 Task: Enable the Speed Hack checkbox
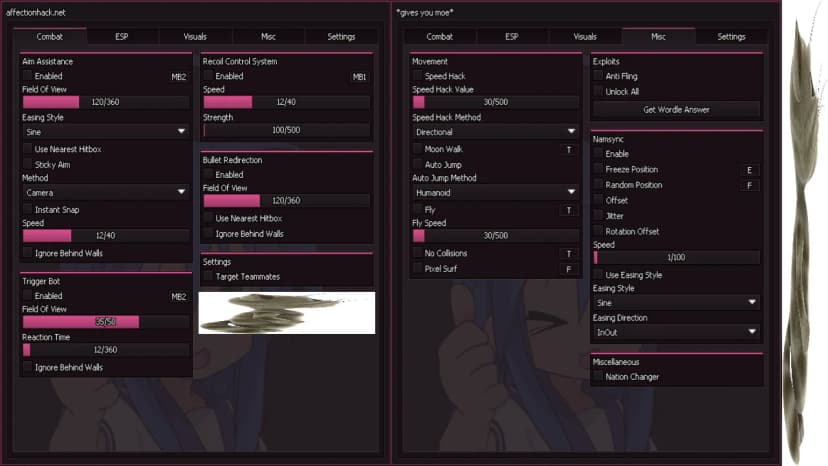(418, 76)
